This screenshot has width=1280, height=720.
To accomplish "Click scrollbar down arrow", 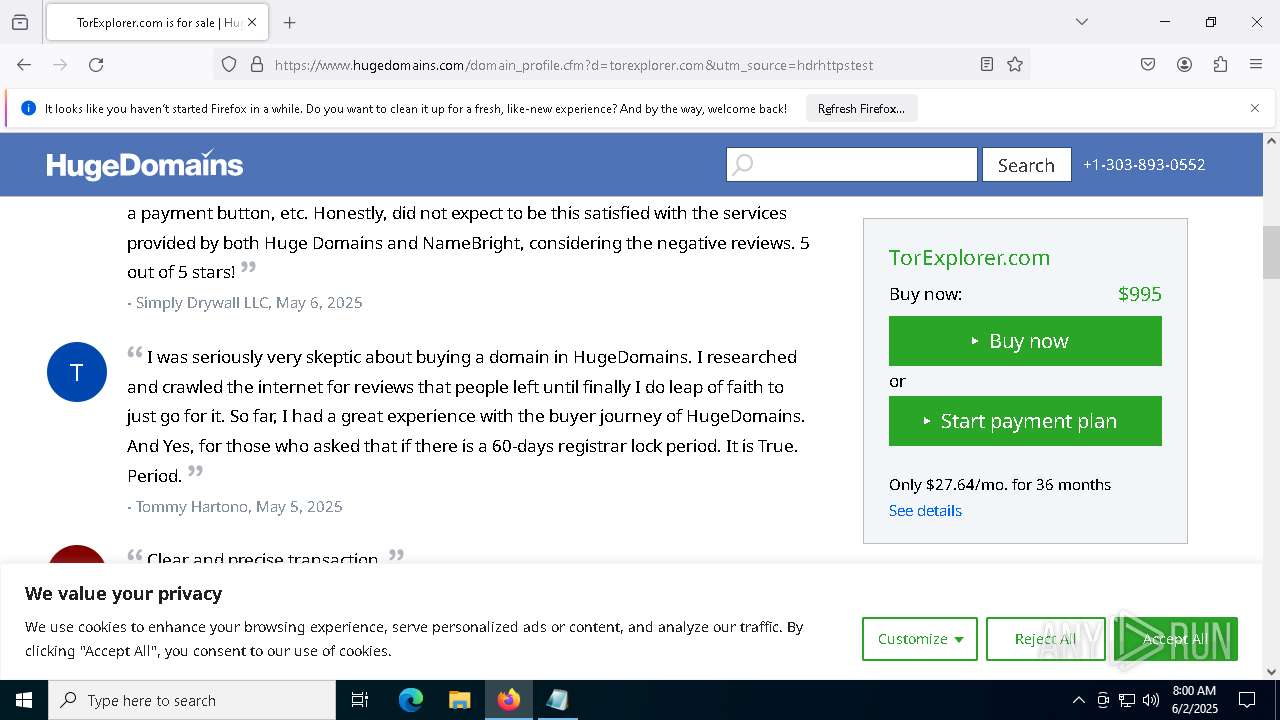I will pos(1271,672).
